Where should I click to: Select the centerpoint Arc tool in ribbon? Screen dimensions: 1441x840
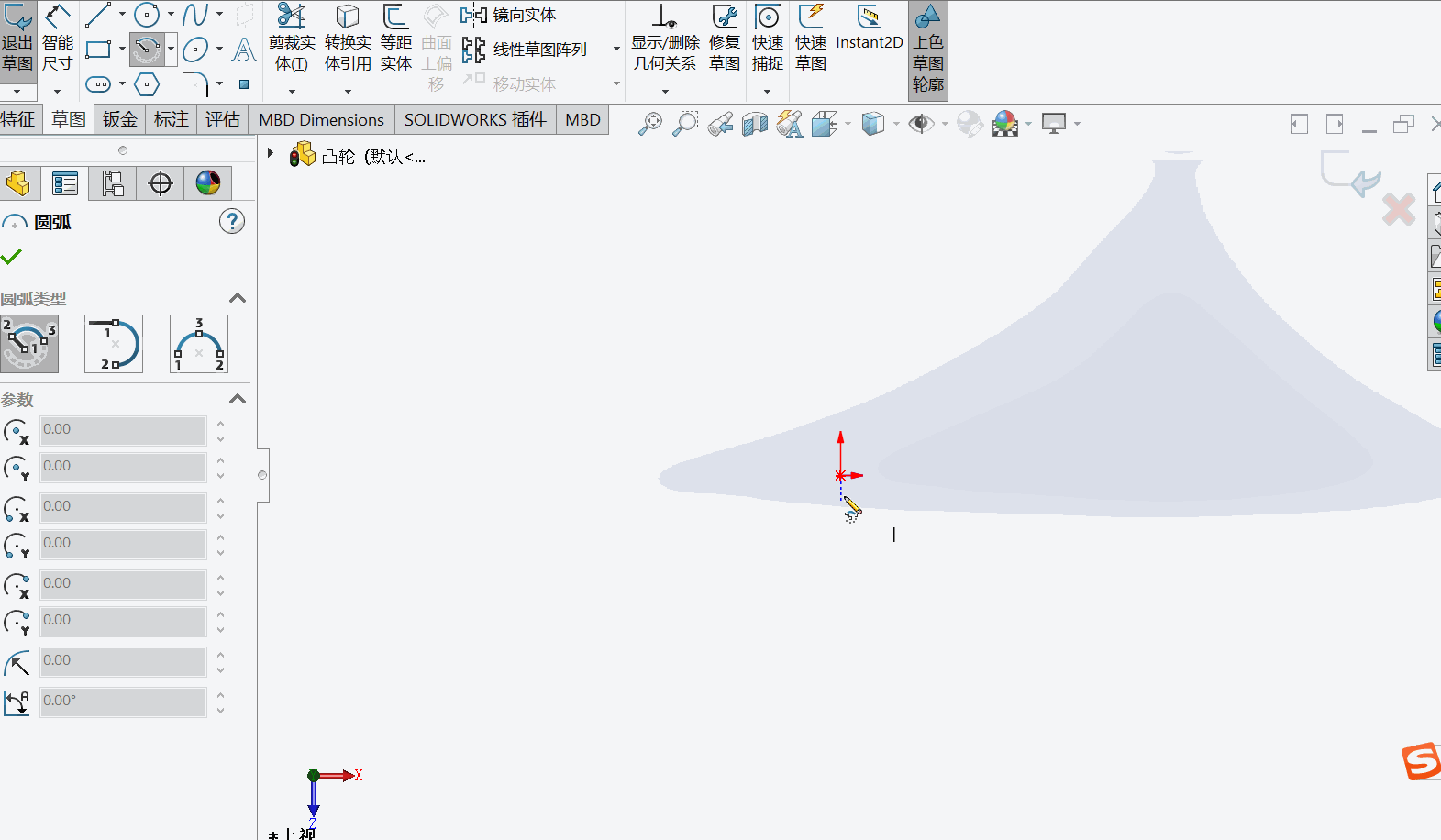pyautogui.click(x=147, y=49)
